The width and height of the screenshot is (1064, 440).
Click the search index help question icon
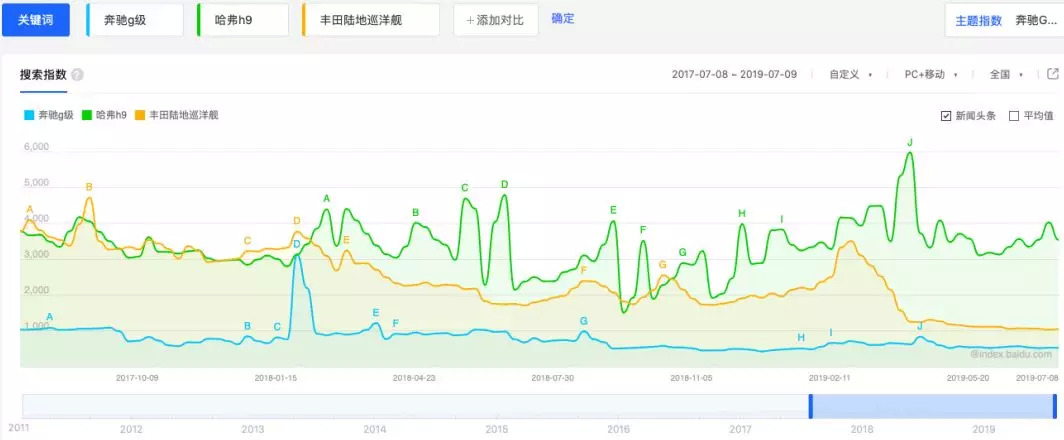78,75
